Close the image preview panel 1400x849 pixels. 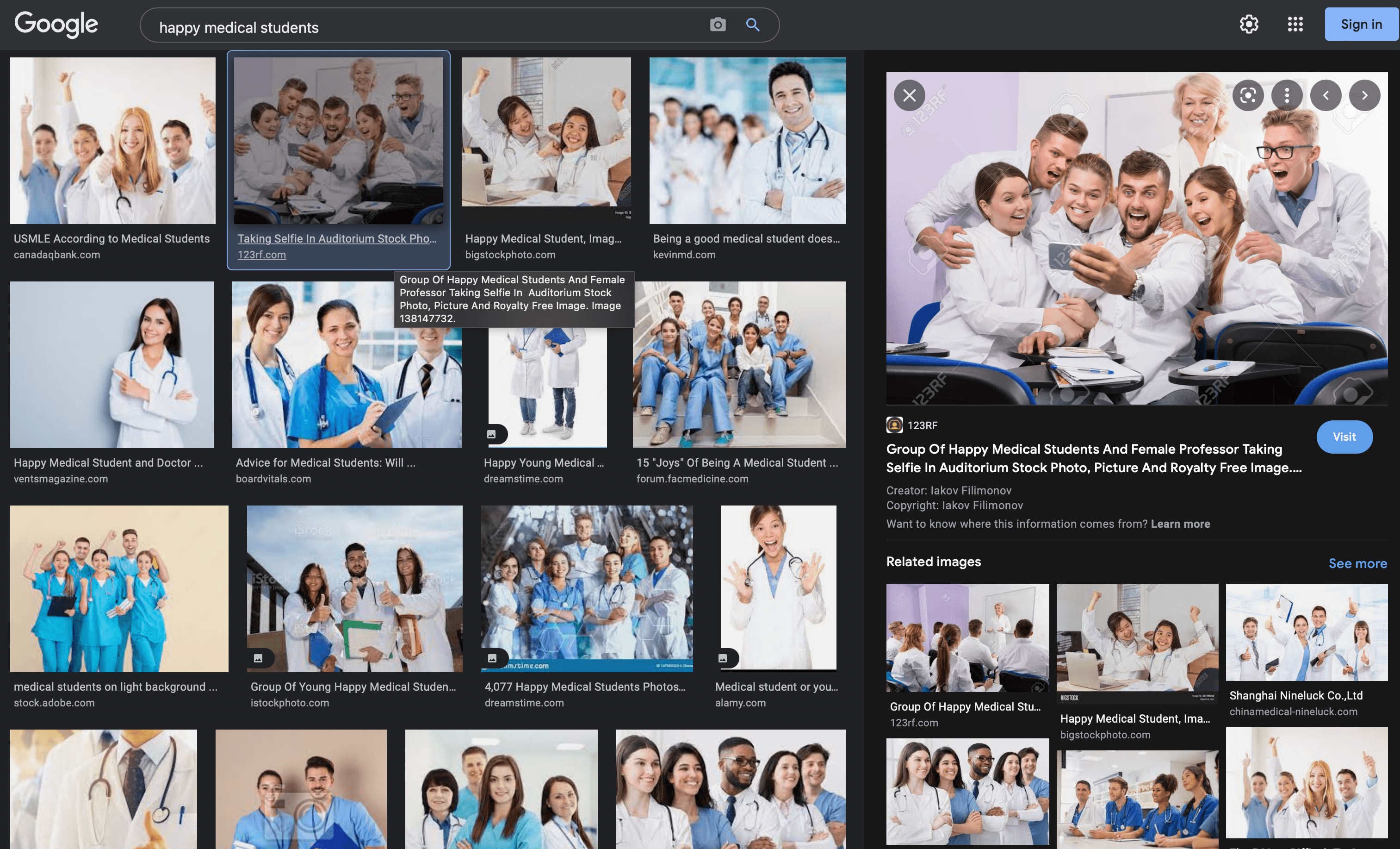coord(909,95)
